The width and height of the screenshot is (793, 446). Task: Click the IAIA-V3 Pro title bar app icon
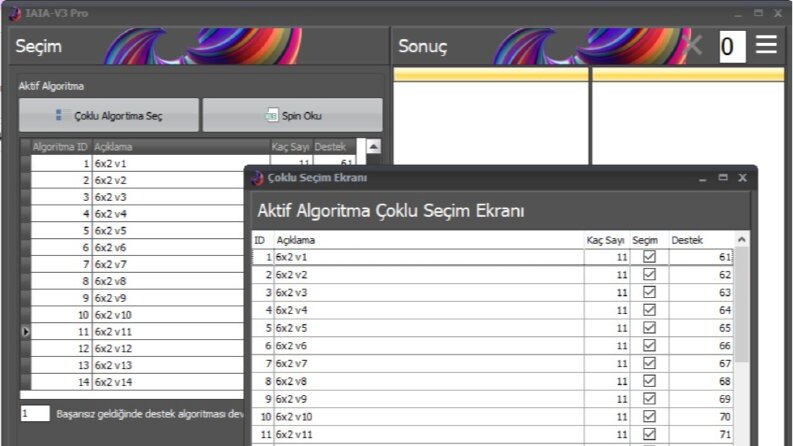(15, 14)
